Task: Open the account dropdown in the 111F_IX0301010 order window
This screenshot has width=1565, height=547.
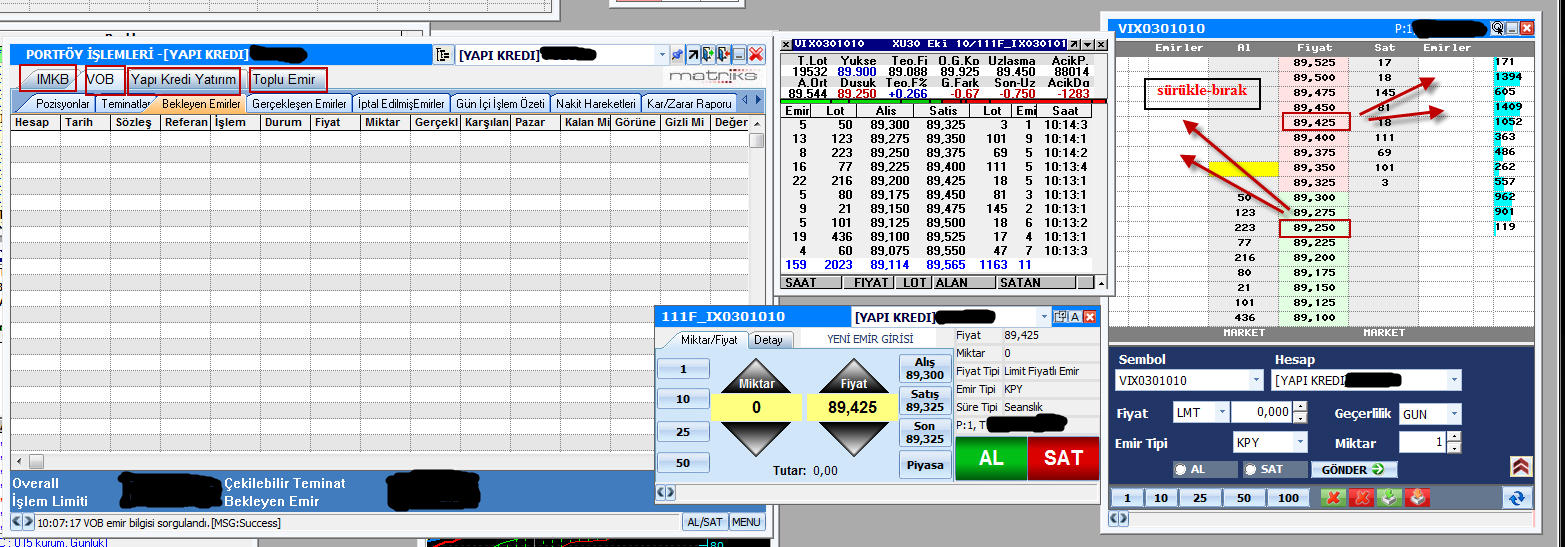Action: (1044, 316)
